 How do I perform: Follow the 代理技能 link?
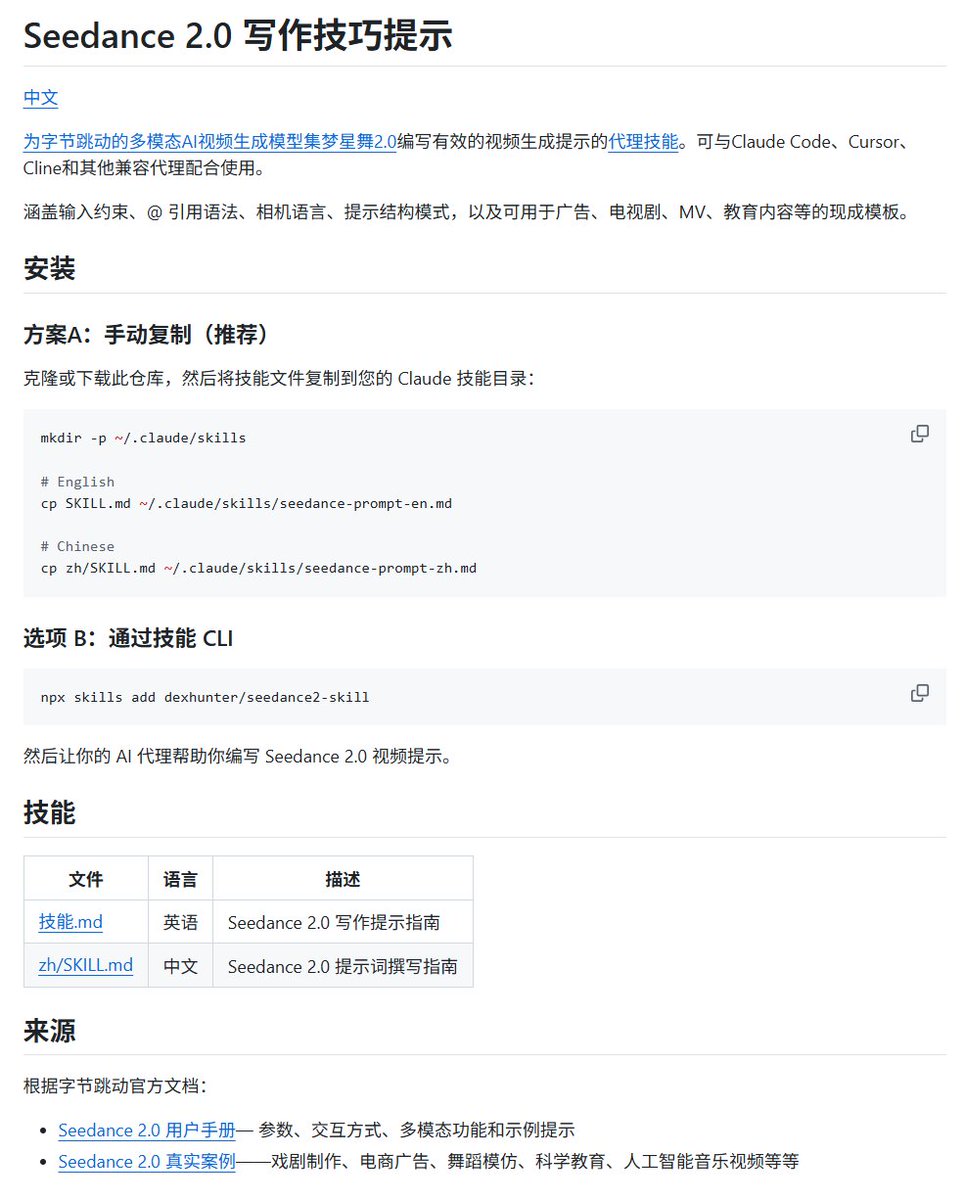pos(643,142)
